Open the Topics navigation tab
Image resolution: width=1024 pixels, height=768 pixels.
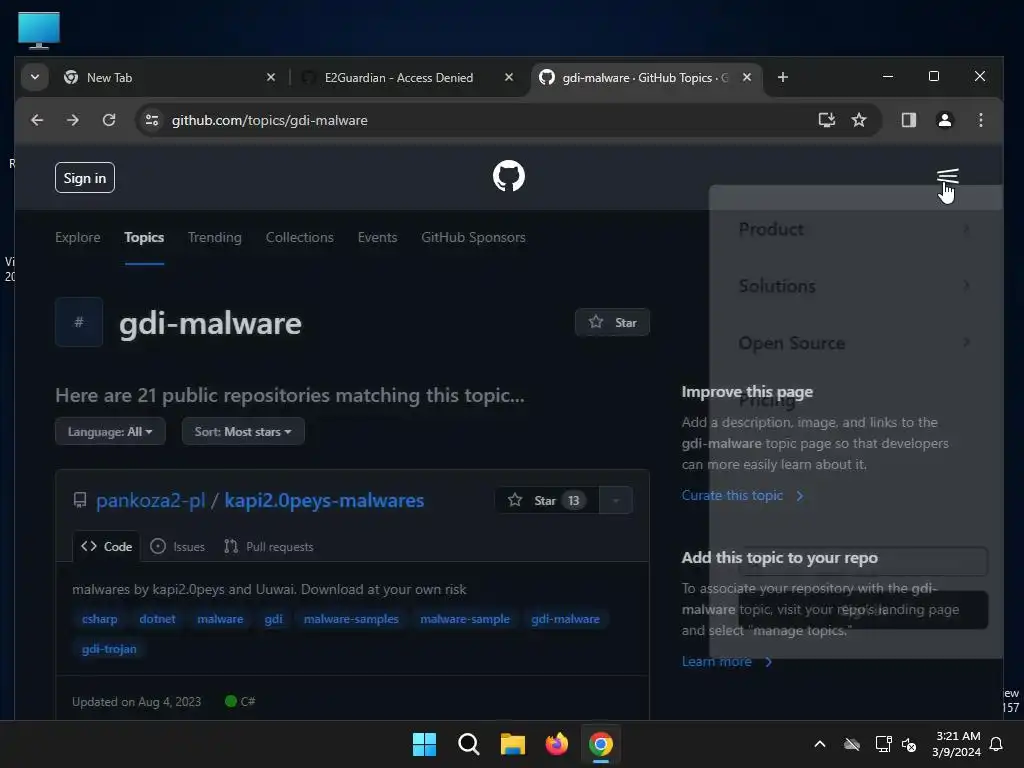(x=144, y=237)
